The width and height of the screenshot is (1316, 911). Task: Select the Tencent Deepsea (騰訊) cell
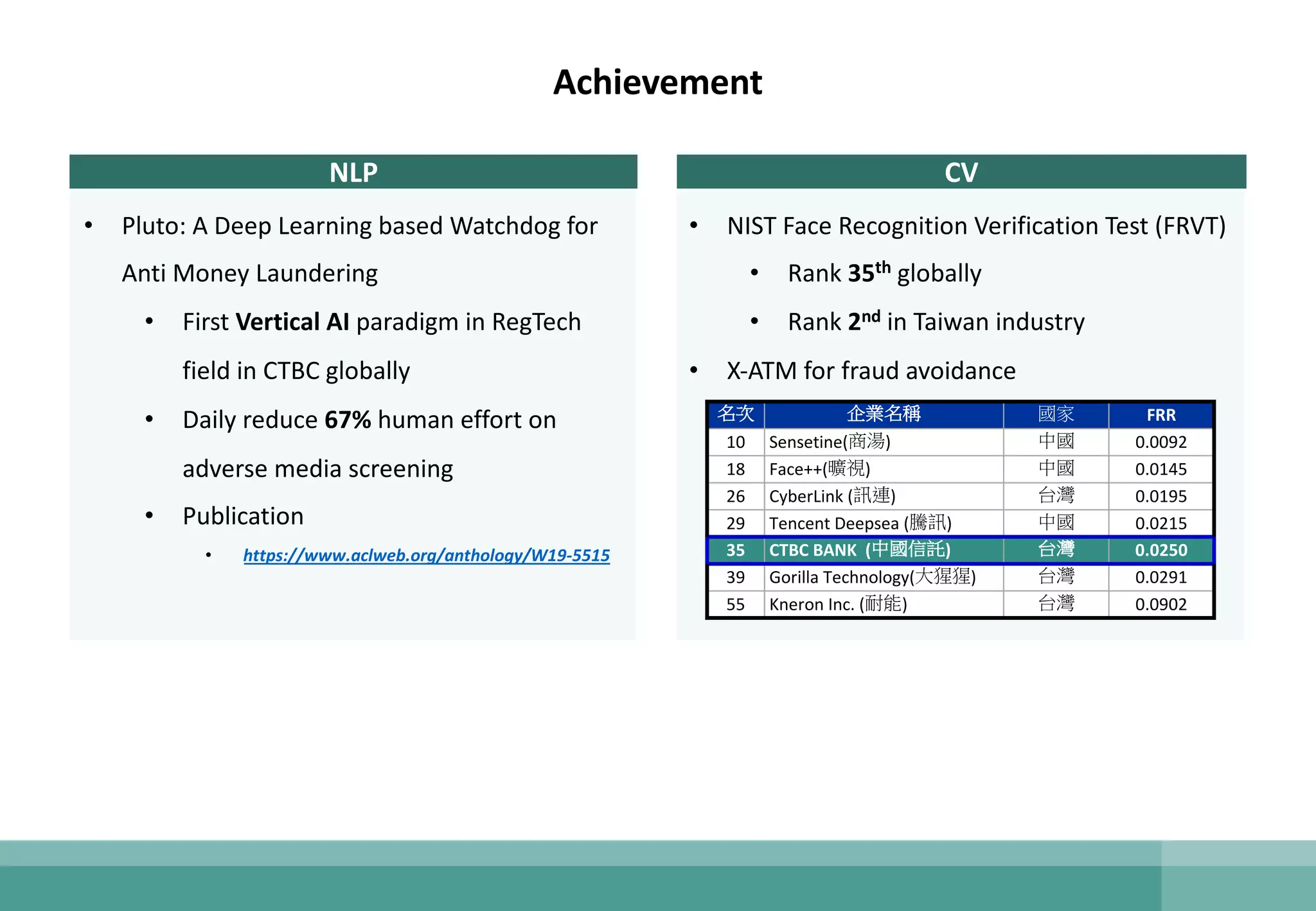coord(860,523)
